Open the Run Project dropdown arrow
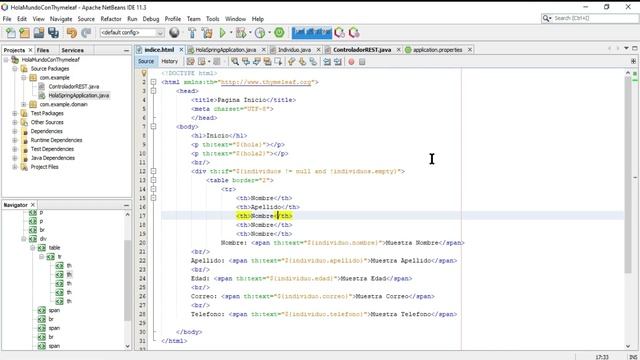Screen dimensions: 640x360 231,33
